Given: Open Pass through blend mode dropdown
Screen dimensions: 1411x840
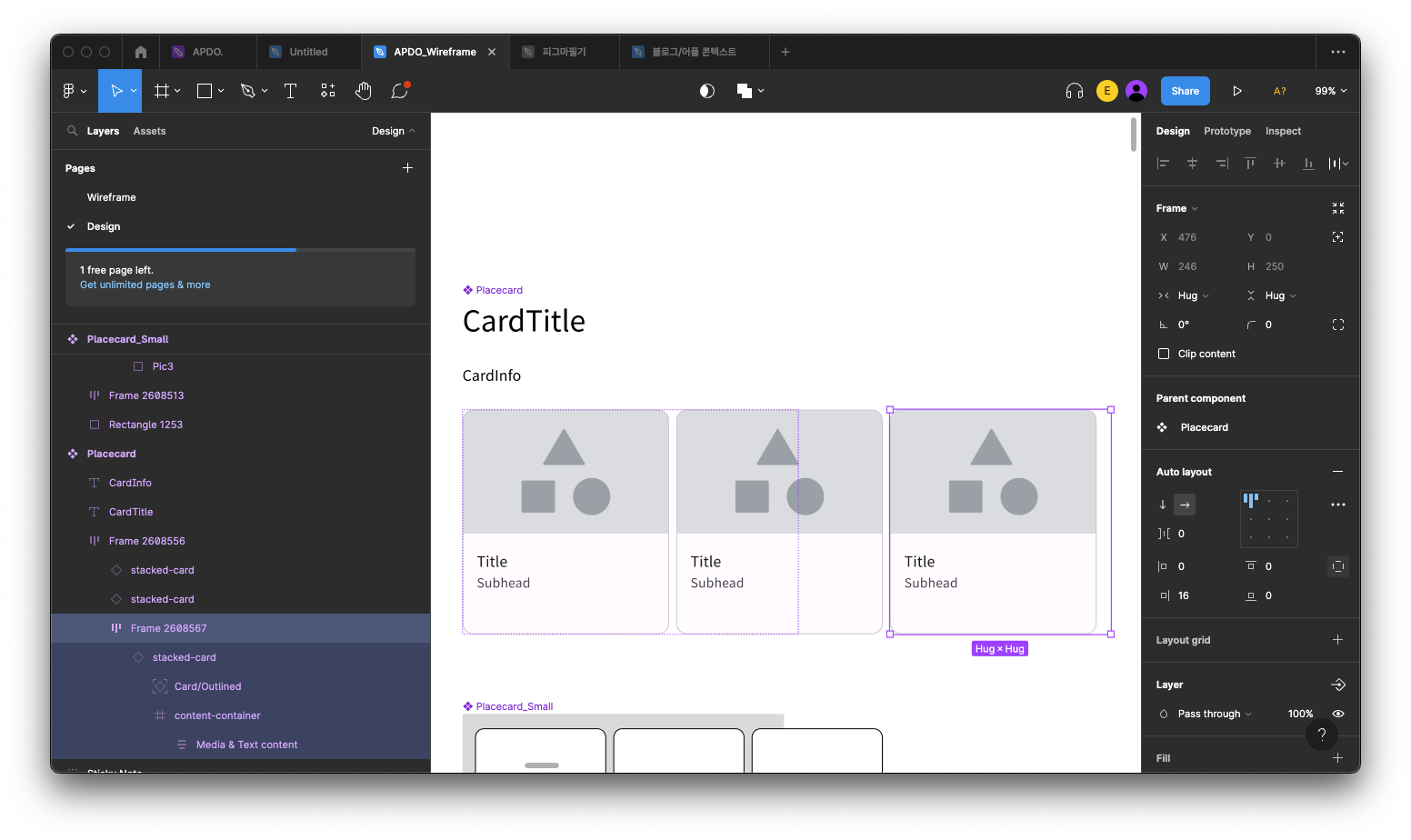Looking at the screenshot, I should (1215, 714).
